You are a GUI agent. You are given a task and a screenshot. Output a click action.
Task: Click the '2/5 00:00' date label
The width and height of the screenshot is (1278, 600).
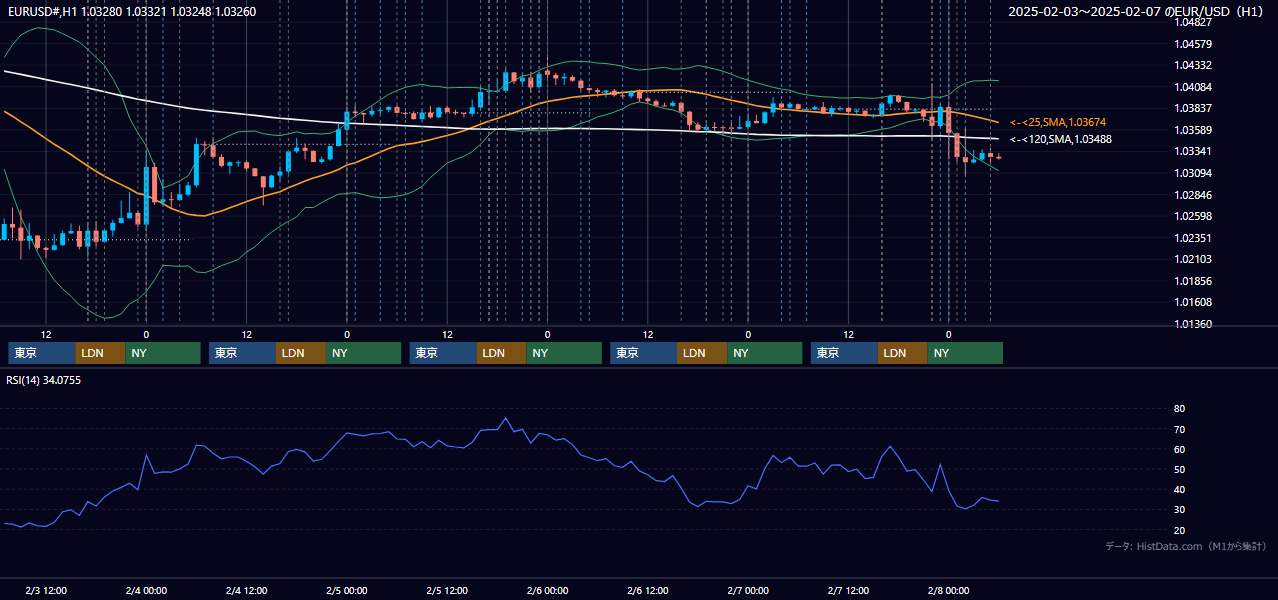click(347, 590)
